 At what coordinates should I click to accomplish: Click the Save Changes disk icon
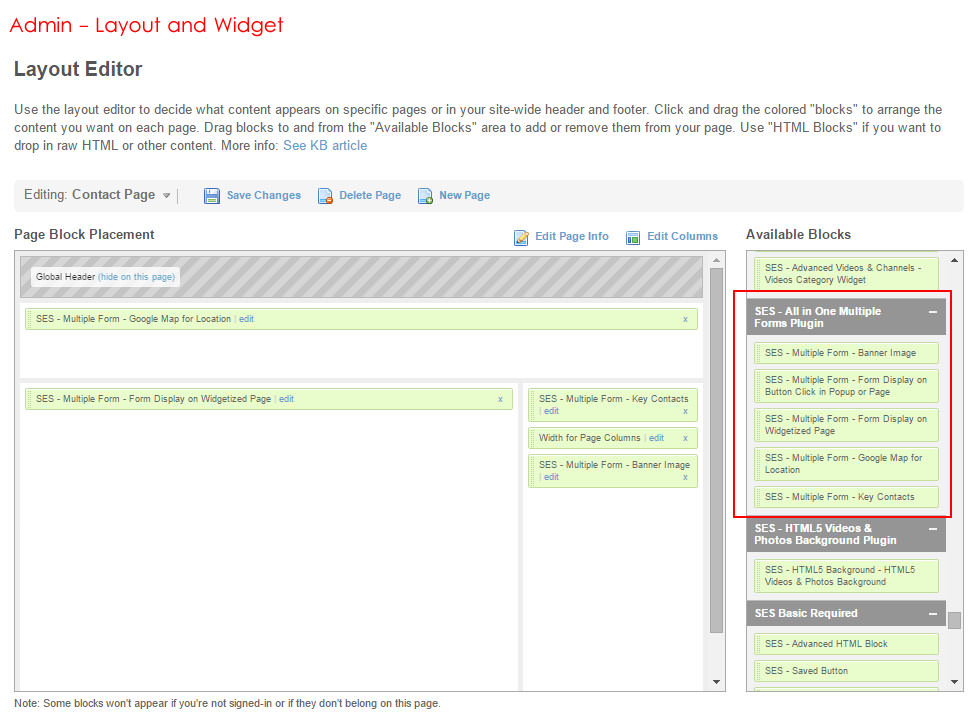[x=212, y=196]
